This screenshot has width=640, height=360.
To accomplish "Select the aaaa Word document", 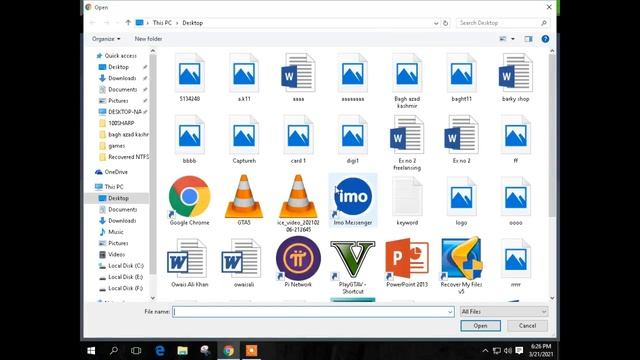I will [298, 78].
